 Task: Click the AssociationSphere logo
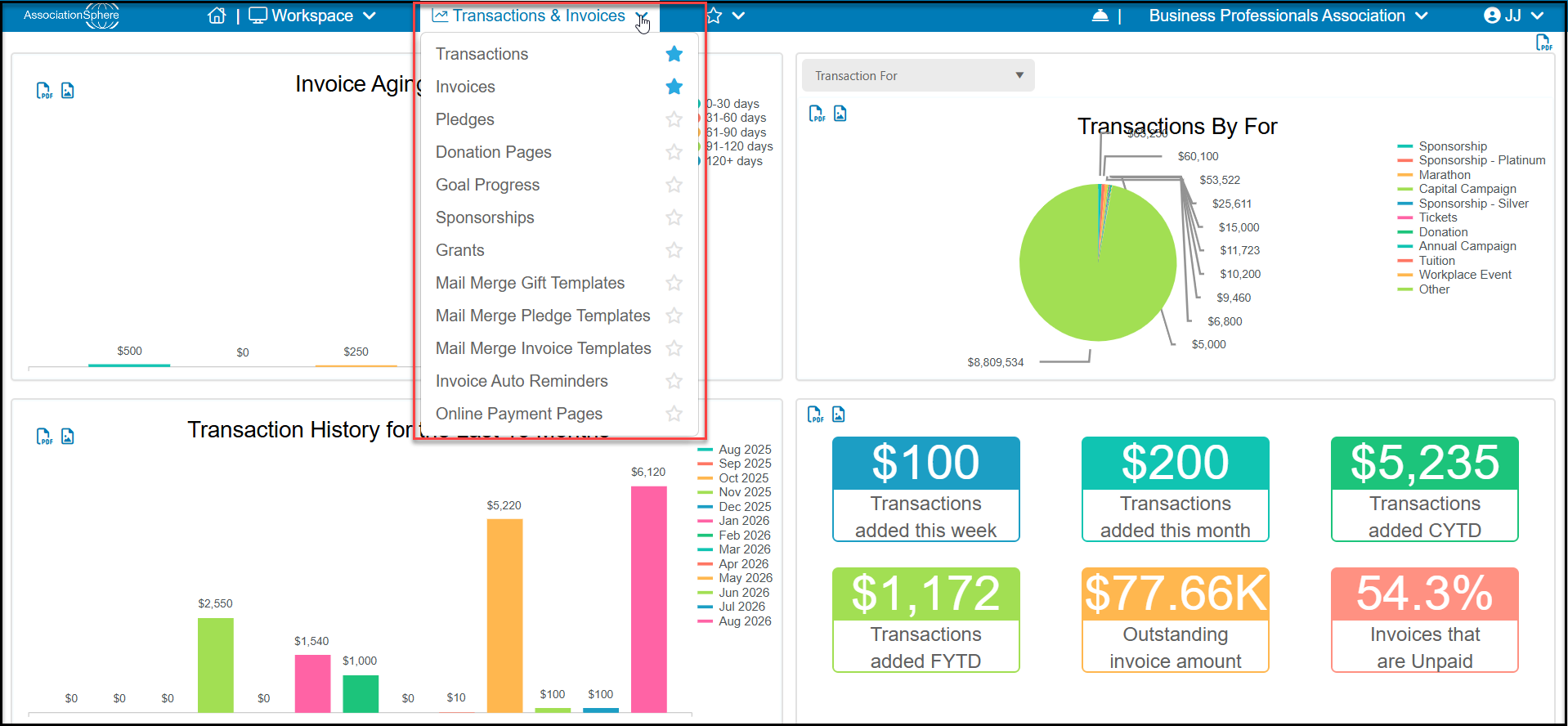[72, 16]
